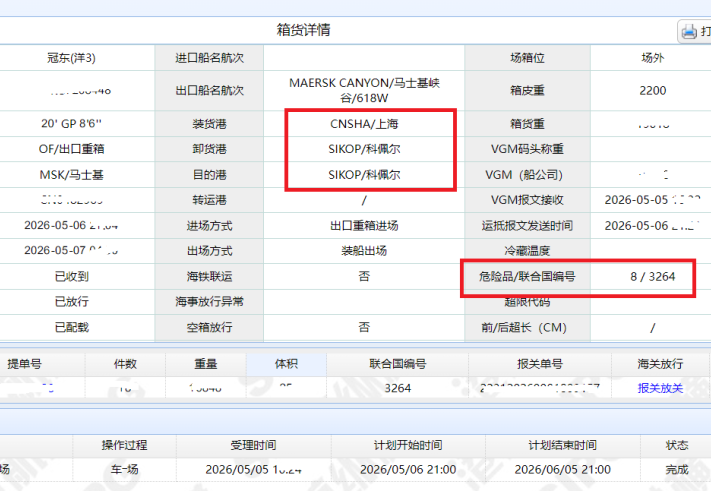This screenshot has width=711, height=491.
Task: Click the 冷藏温度 label
Action: tap(527, 251)
